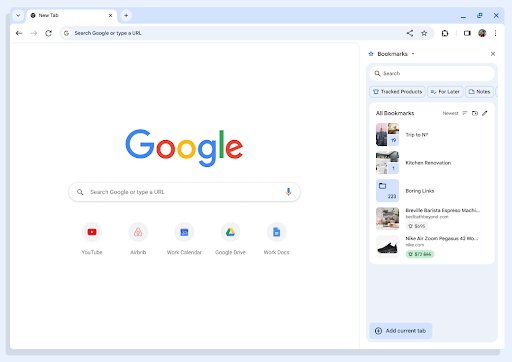Click the Google homepage search box
Viewport: 512px width, 362px height.
tap(184, 192)
